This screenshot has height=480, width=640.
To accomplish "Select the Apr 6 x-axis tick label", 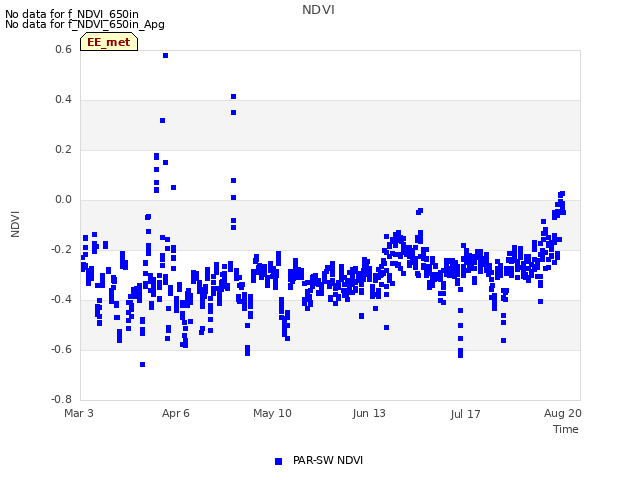I will pos(176,413).
